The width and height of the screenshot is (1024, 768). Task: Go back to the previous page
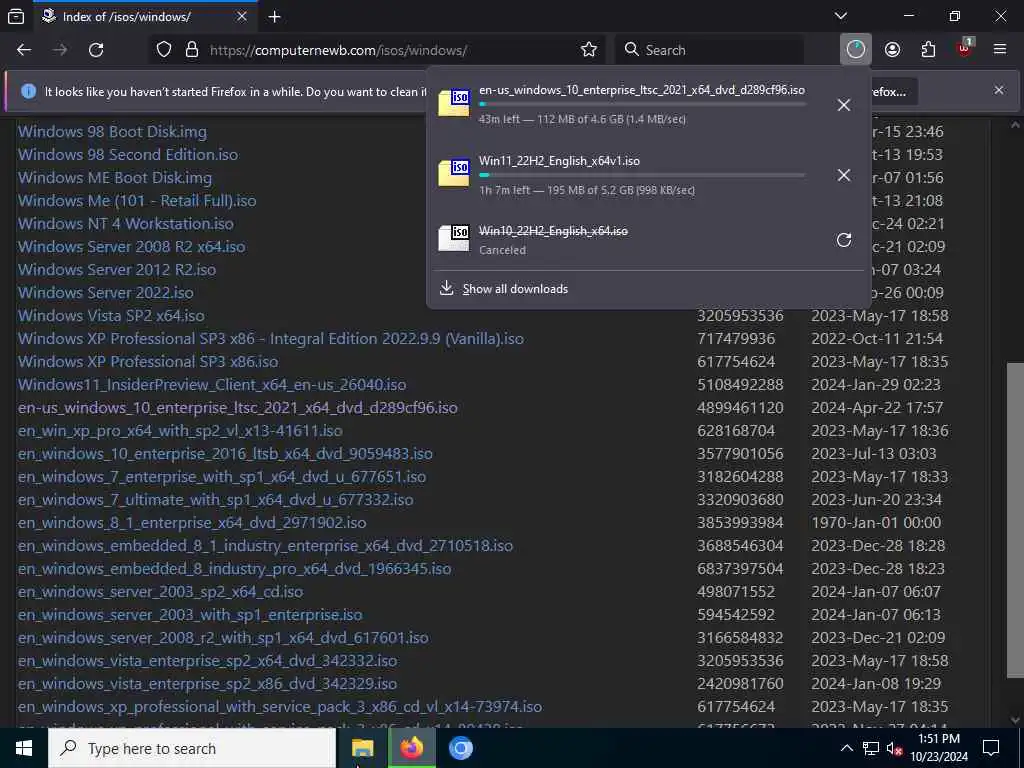coord(24,50)
